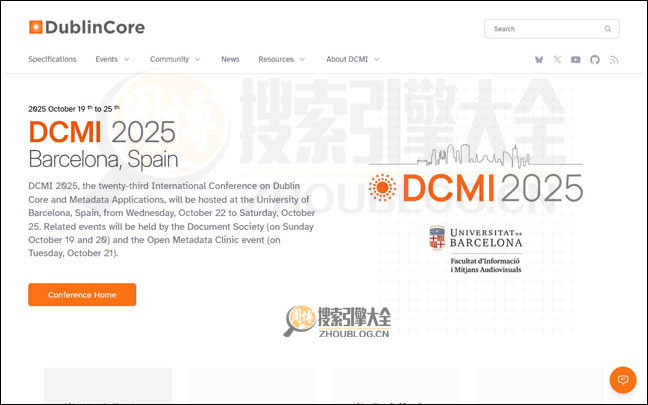Click the Barcelona, Spain heading text
Image resolution: width=648 pixels, height=405 pixels.
(x=103, y=160)
